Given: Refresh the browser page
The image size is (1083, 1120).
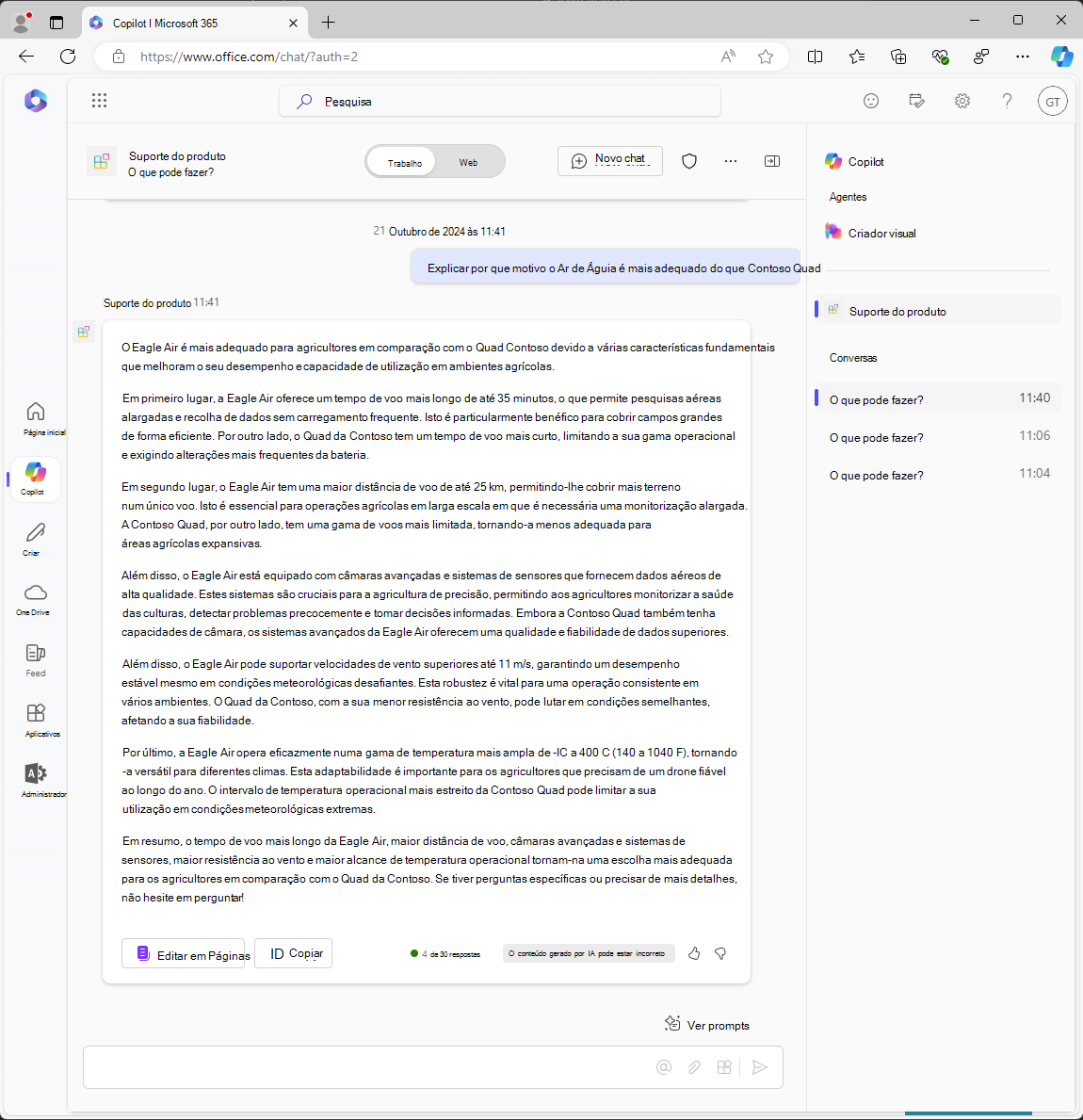Looking at the screenshot, I should (x=68, y=57).
